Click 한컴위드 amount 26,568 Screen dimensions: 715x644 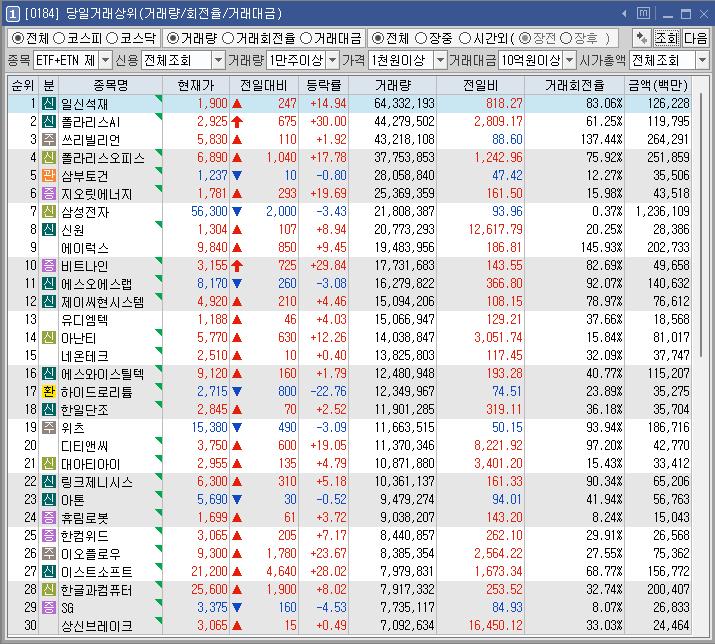coord(671,535)
